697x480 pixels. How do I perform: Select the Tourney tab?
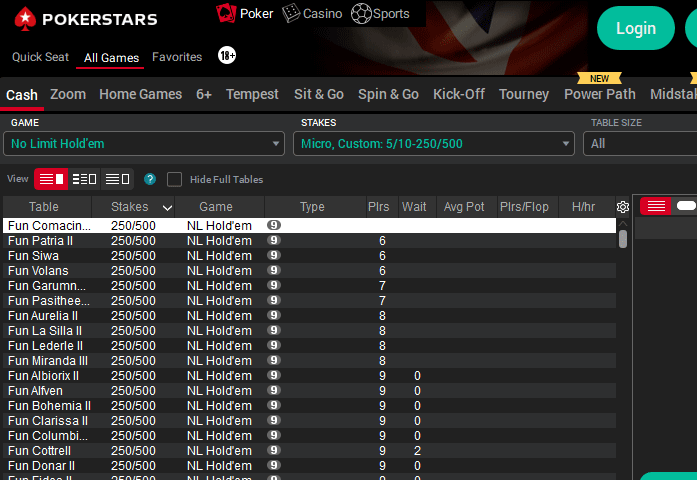click(524, 94)
